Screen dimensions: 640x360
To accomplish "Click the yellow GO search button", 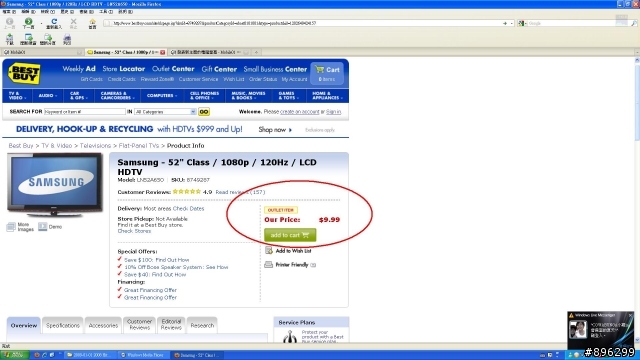I will [204, 112].
